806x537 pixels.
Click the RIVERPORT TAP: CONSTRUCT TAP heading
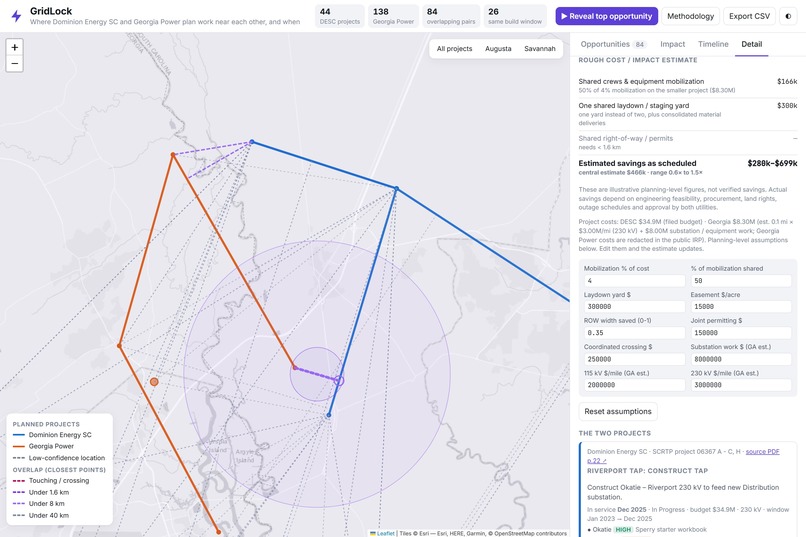(x=647, y=471)
